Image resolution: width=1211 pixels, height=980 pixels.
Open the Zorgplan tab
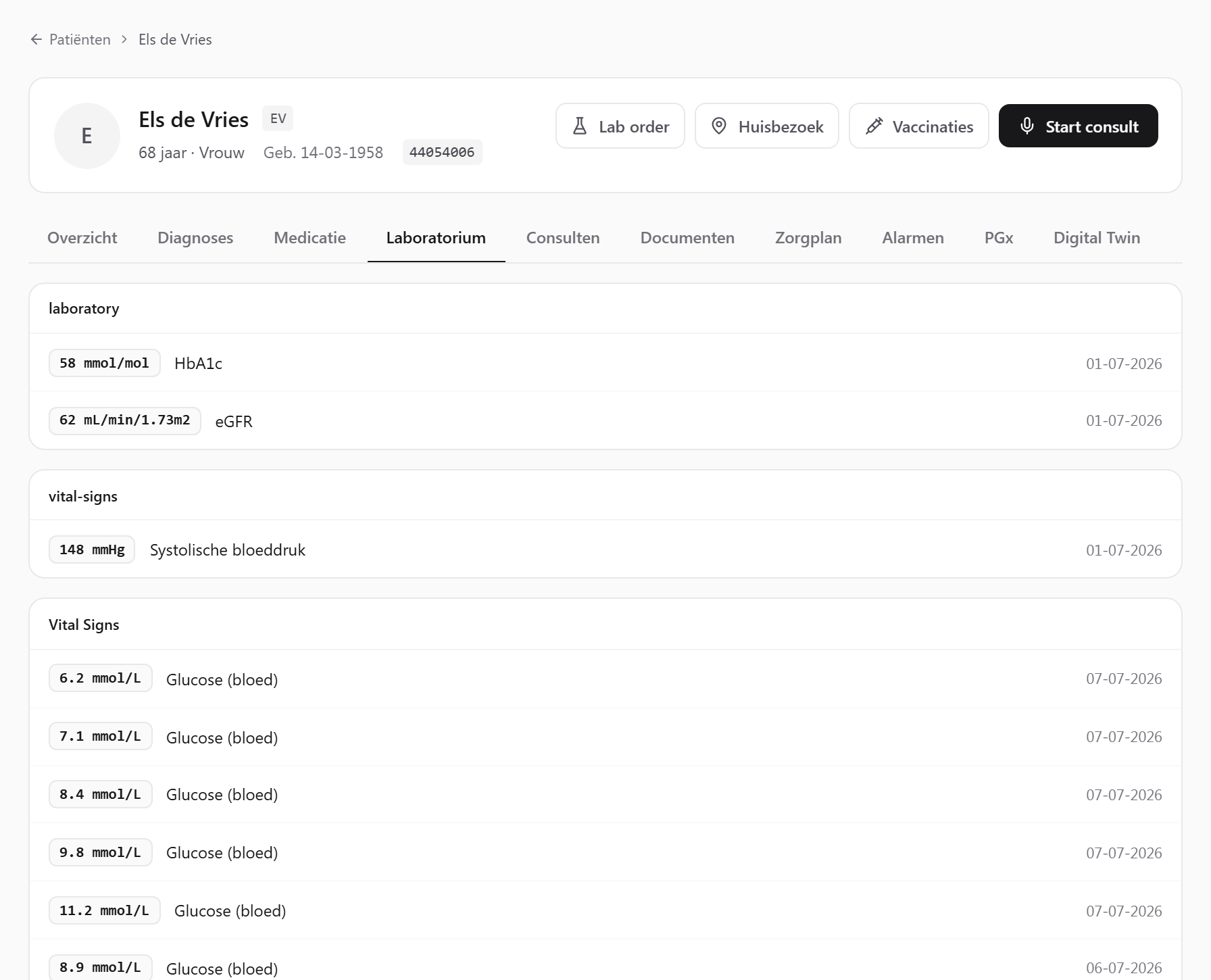808,238
